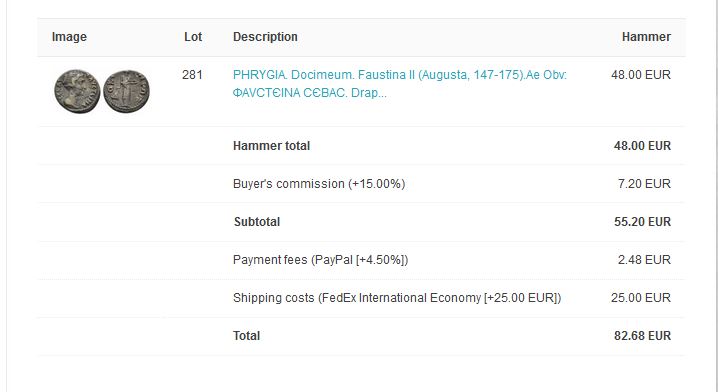Click the coin reverse thumbnail image
Screen dimensions: 718x392
pos(126,91)
